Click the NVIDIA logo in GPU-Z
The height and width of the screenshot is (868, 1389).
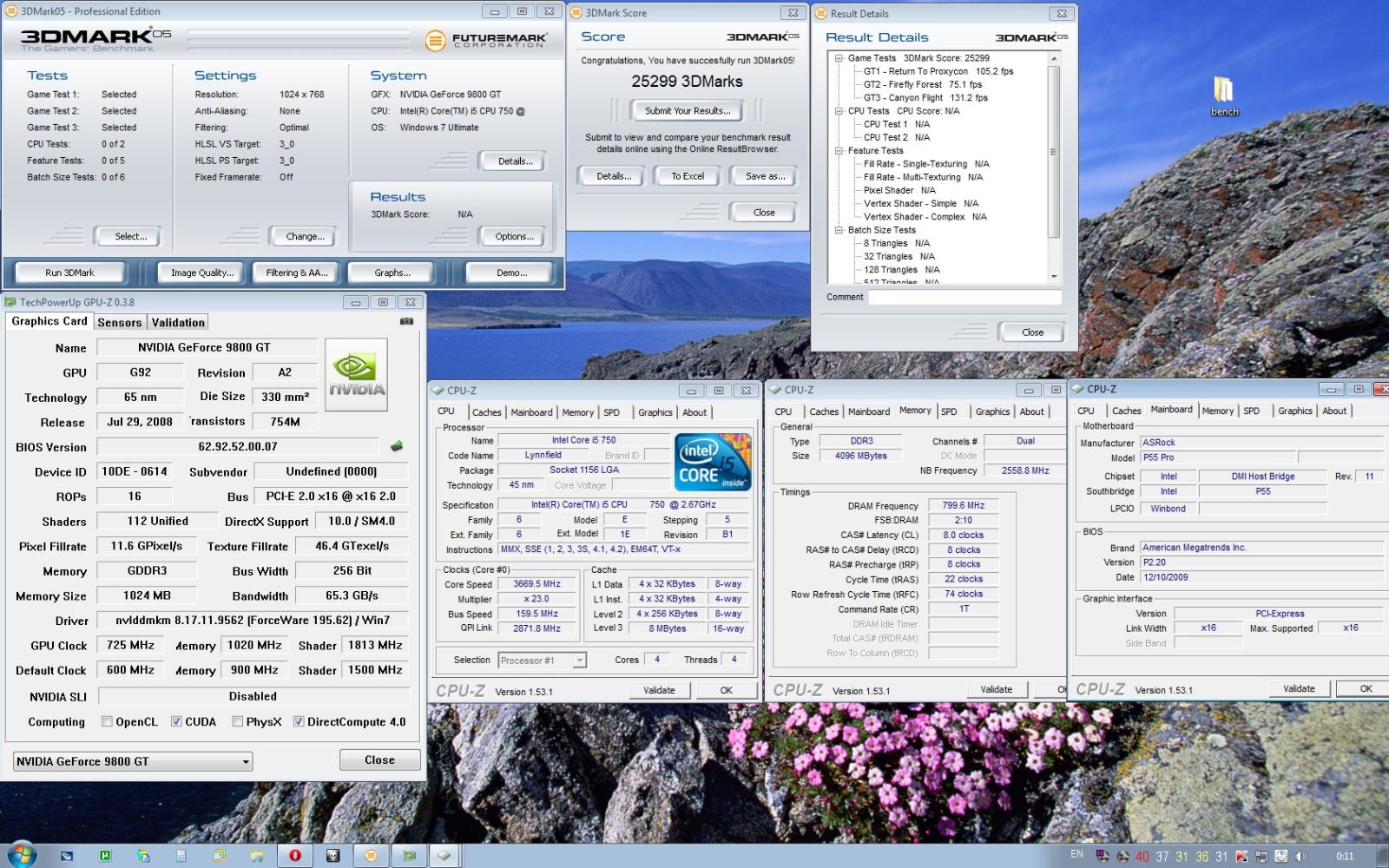click(x=356, y=374)
